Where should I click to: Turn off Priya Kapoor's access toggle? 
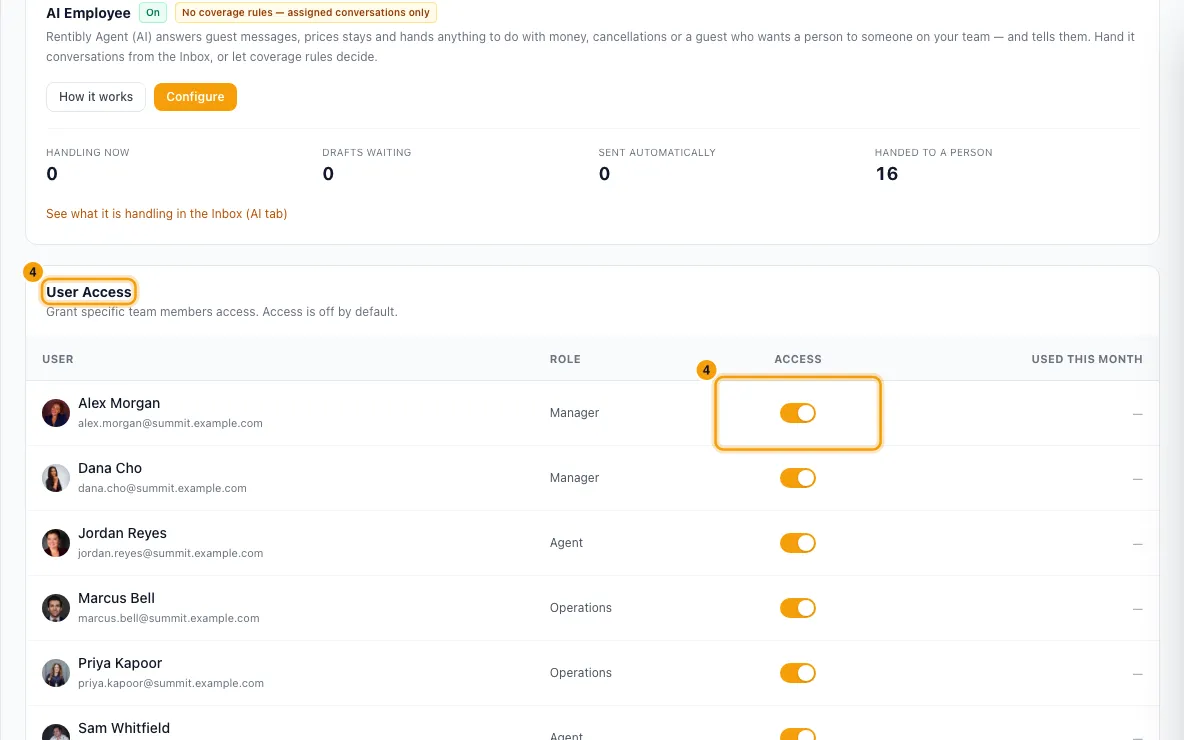(797, 673)
